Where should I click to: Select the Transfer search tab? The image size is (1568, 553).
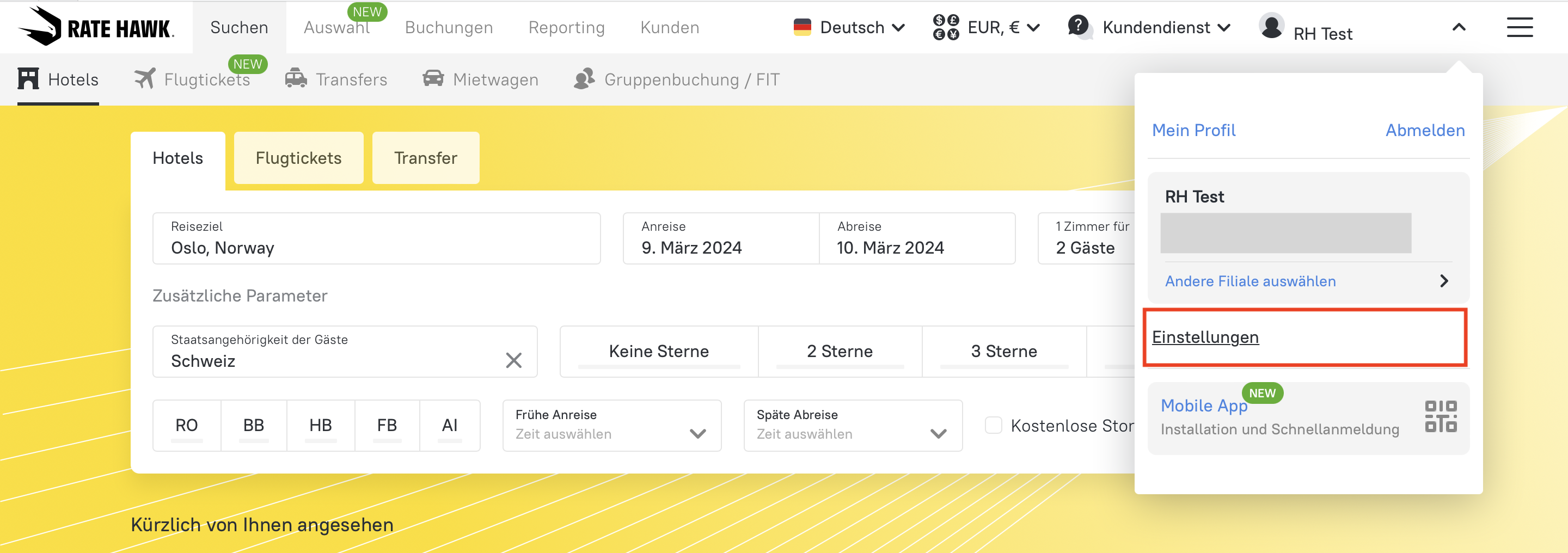point(425,158)
